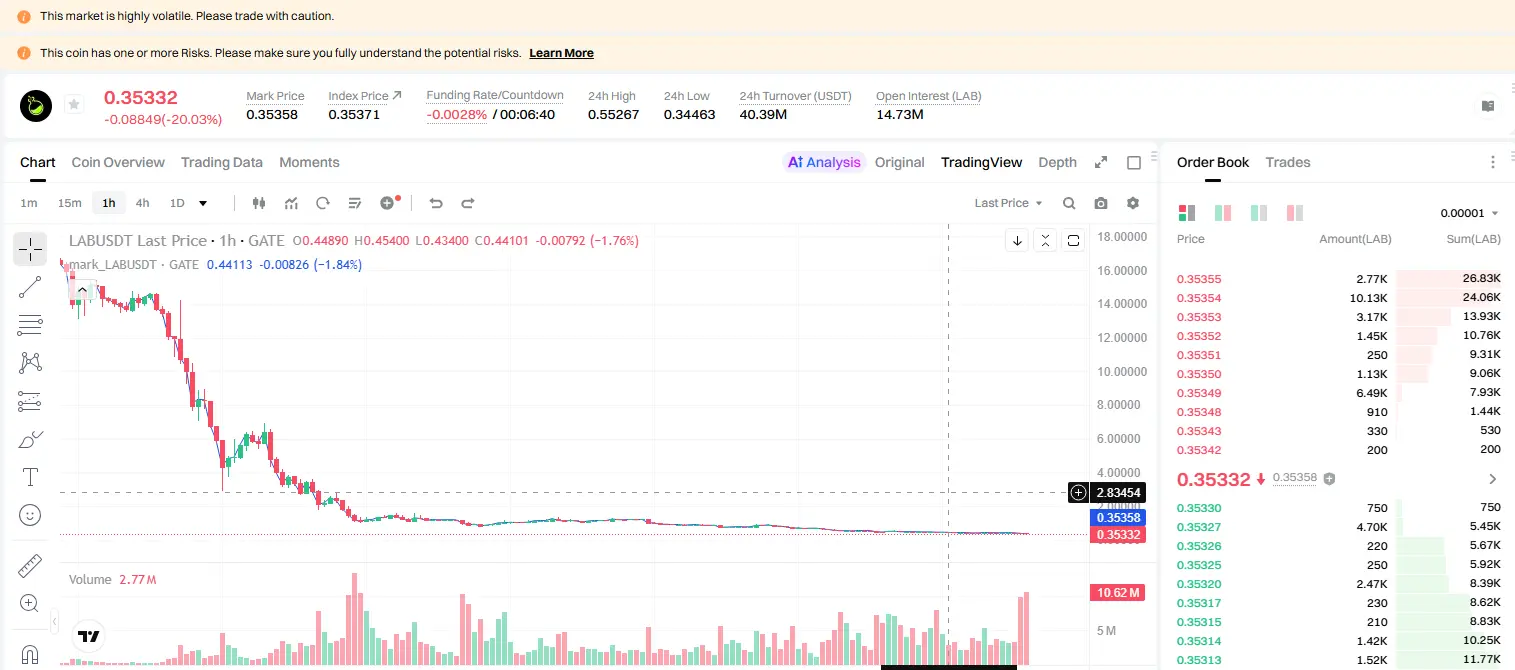
Task: Add LAB to favorites with star
Action: pos(74,104)
